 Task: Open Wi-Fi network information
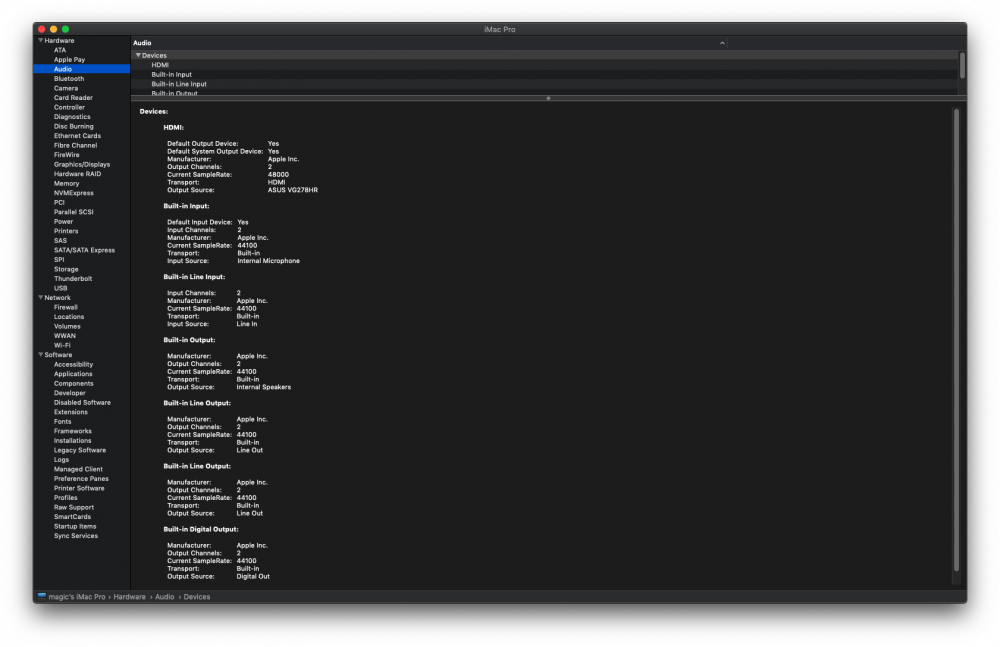pos(62,345)
